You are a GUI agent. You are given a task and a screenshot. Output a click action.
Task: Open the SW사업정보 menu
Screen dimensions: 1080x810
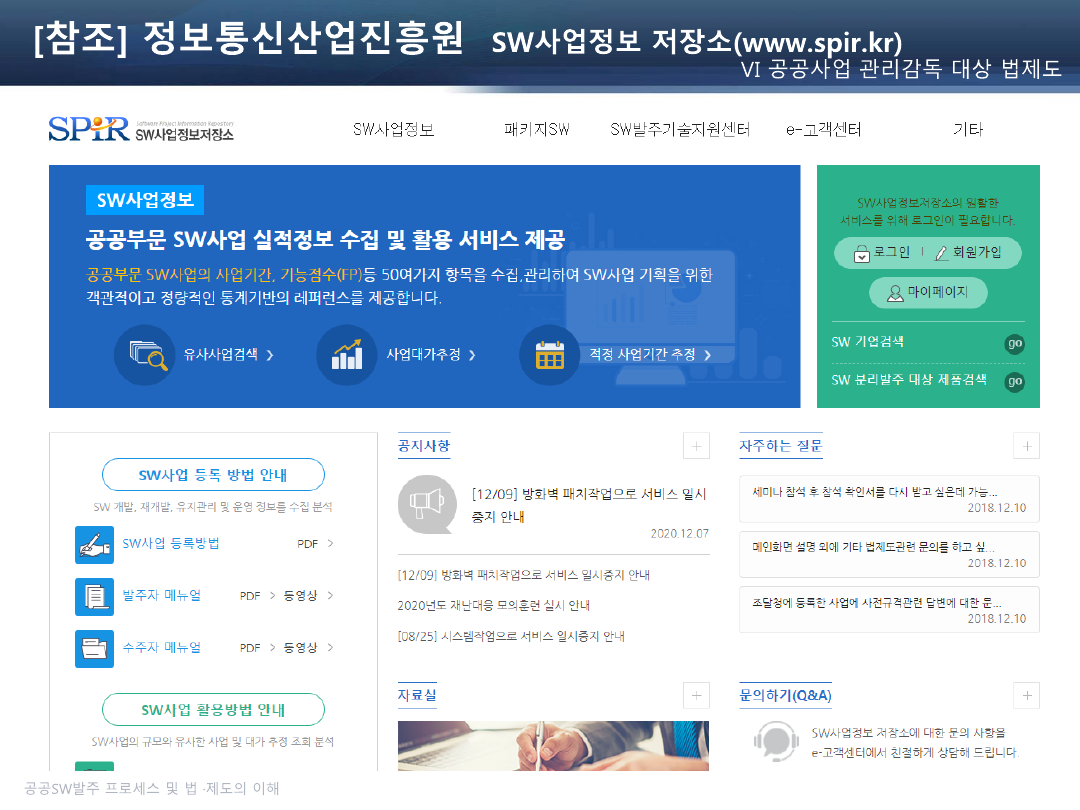pyautogui.click(x=393, y=129)
